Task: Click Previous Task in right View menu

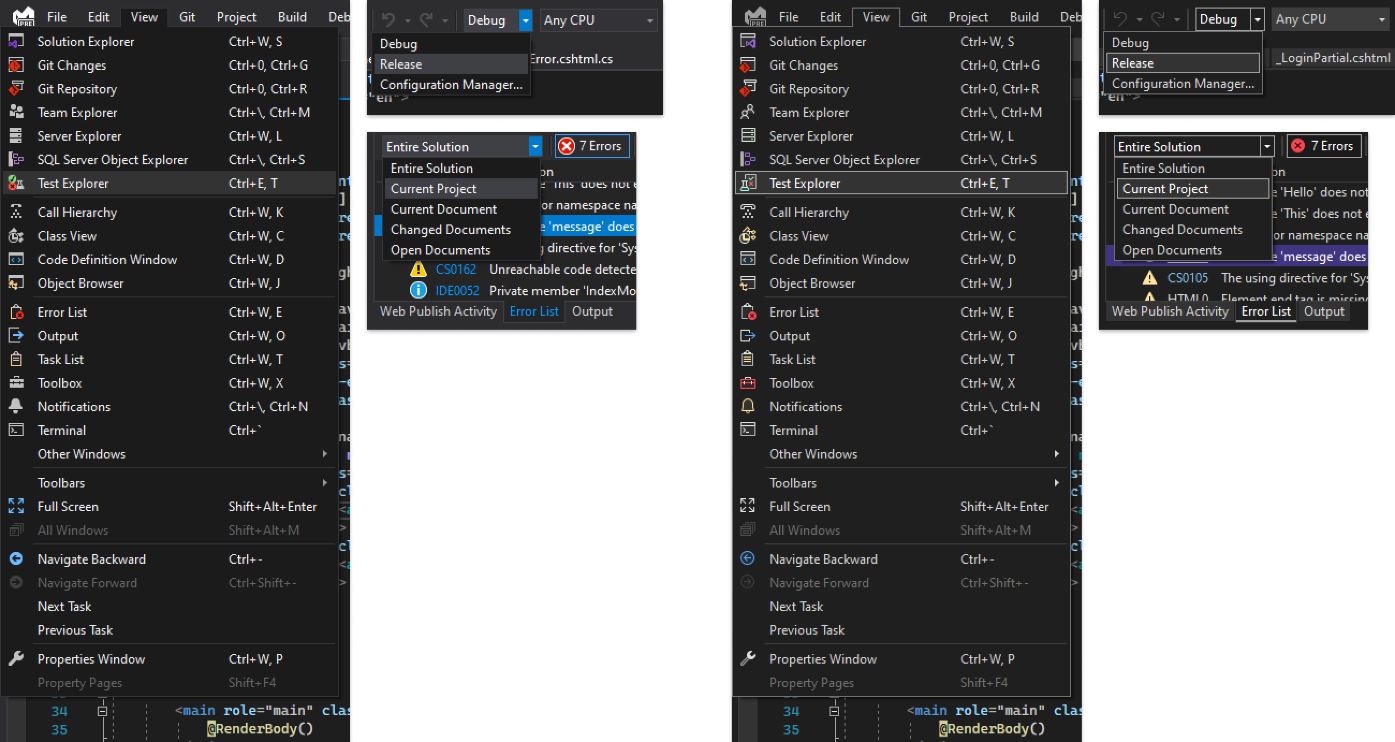Action: point(901,631)
